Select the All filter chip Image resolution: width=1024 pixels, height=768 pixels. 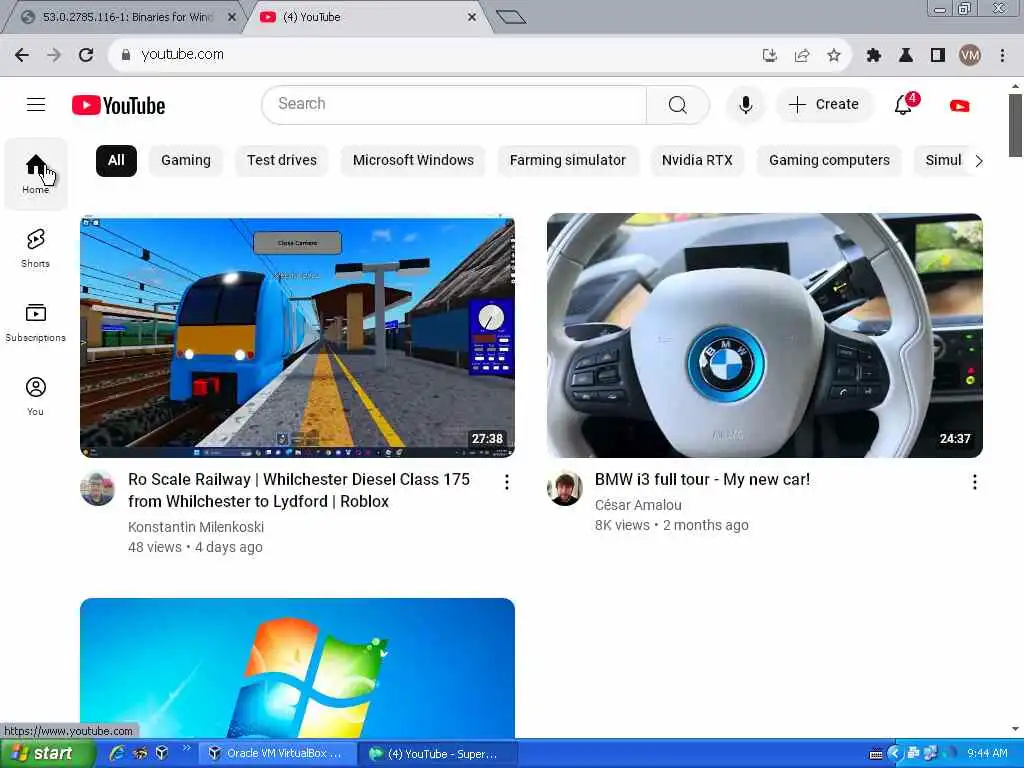click(x=116, y=161)
